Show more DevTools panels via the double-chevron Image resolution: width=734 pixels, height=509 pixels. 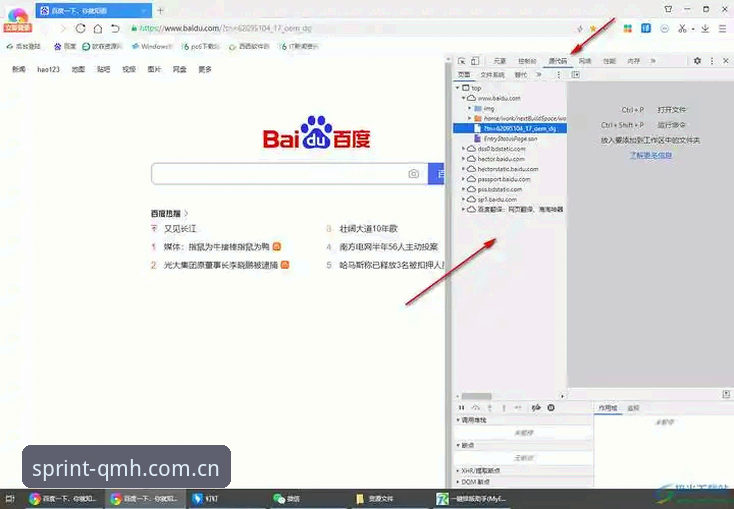click(653, 61)
